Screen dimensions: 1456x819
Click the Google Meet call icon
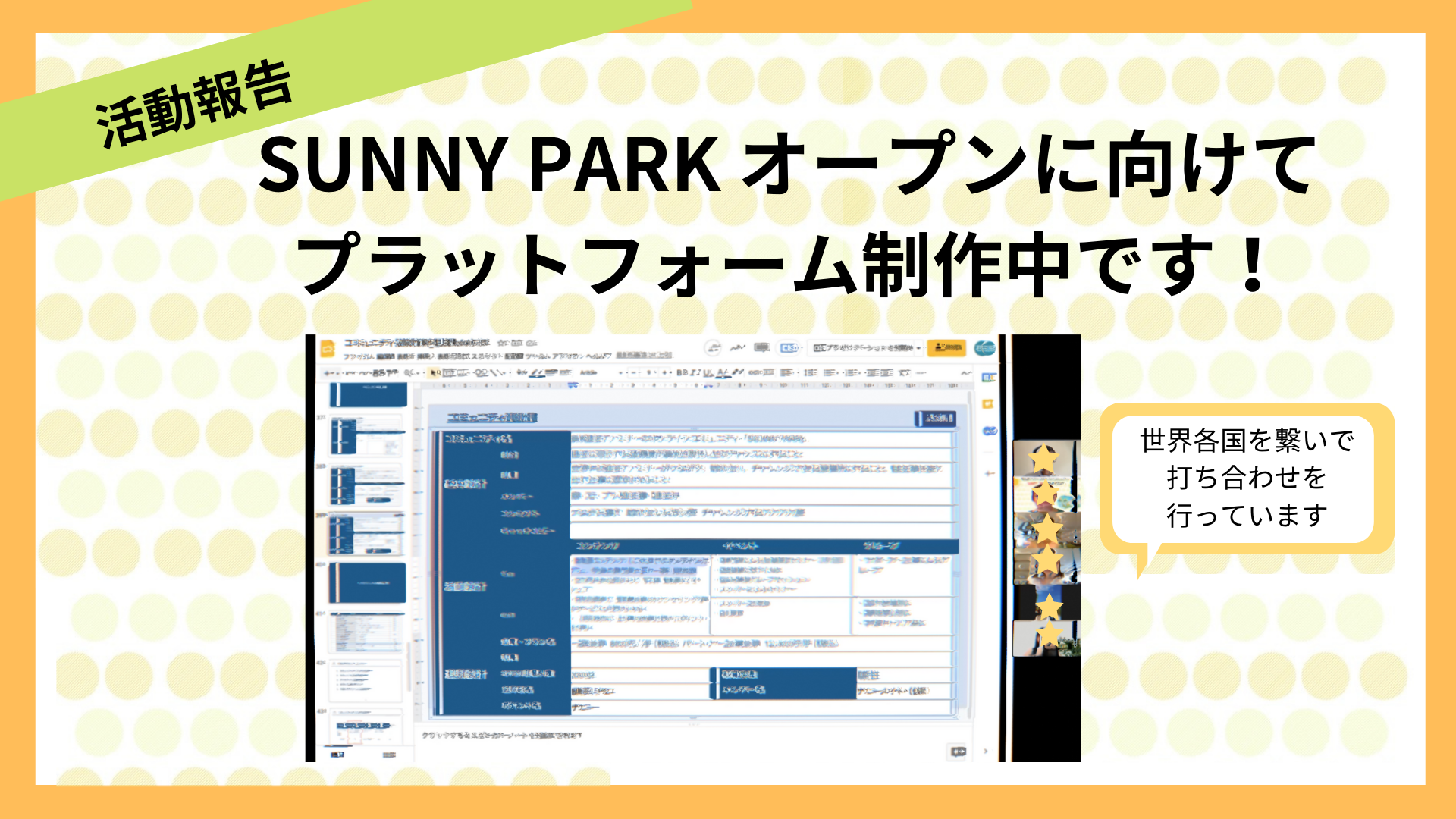coord(789,347)
